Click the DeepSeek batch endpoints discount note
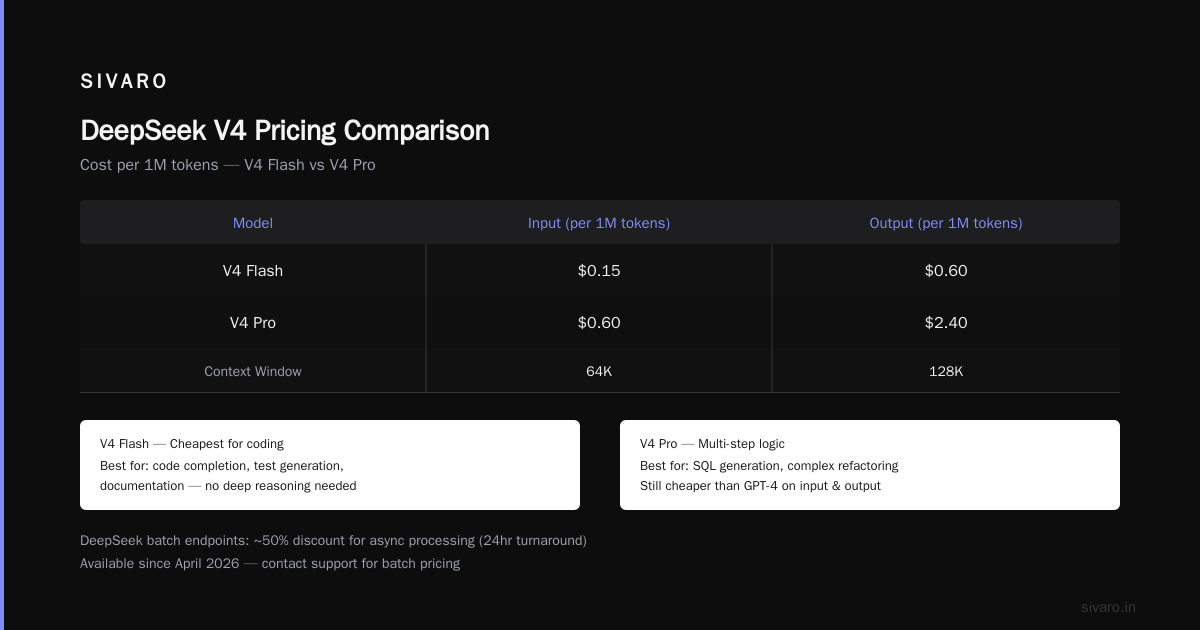The image size is (1200, 630). [x=333, y=541]
